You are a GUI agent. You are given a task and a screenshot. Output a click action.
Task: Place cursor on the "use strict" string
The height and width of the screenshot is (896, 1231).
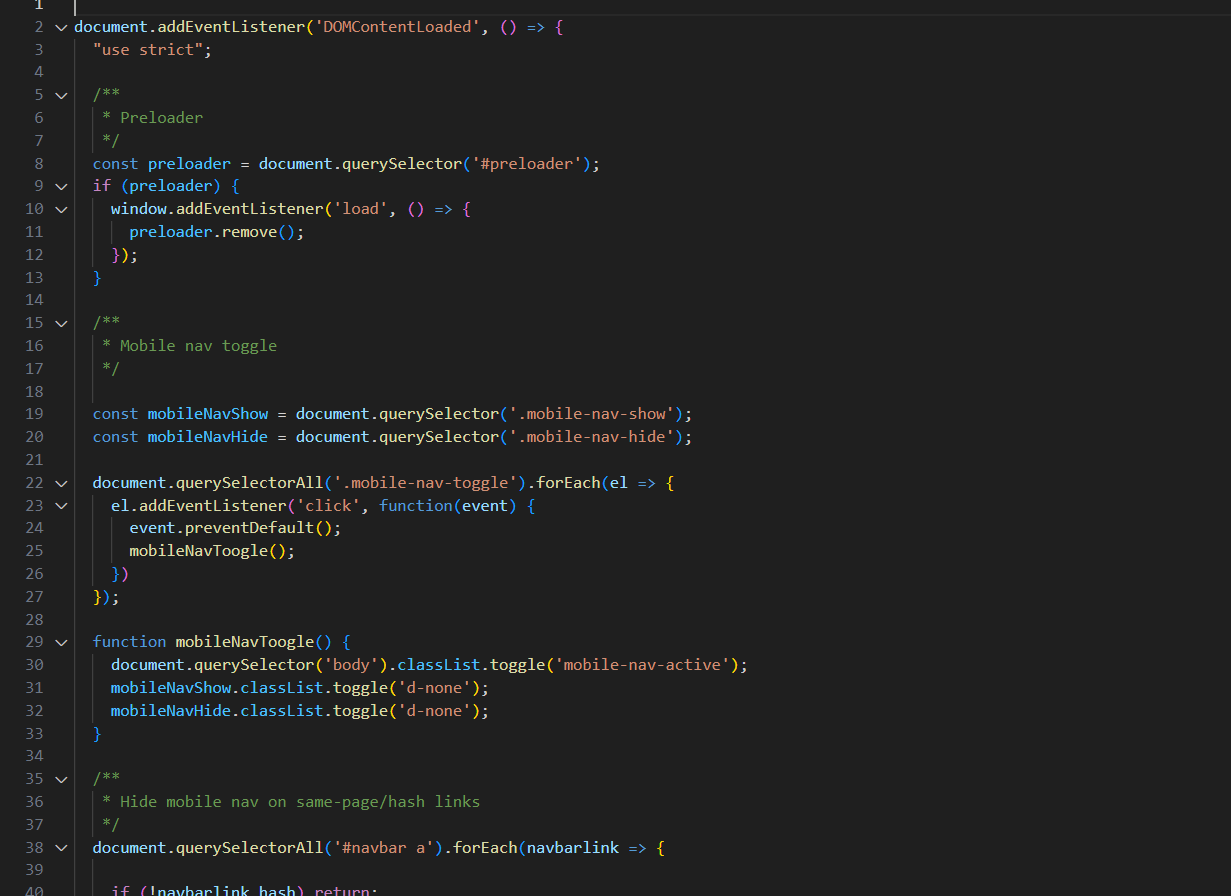coord(152,49)
